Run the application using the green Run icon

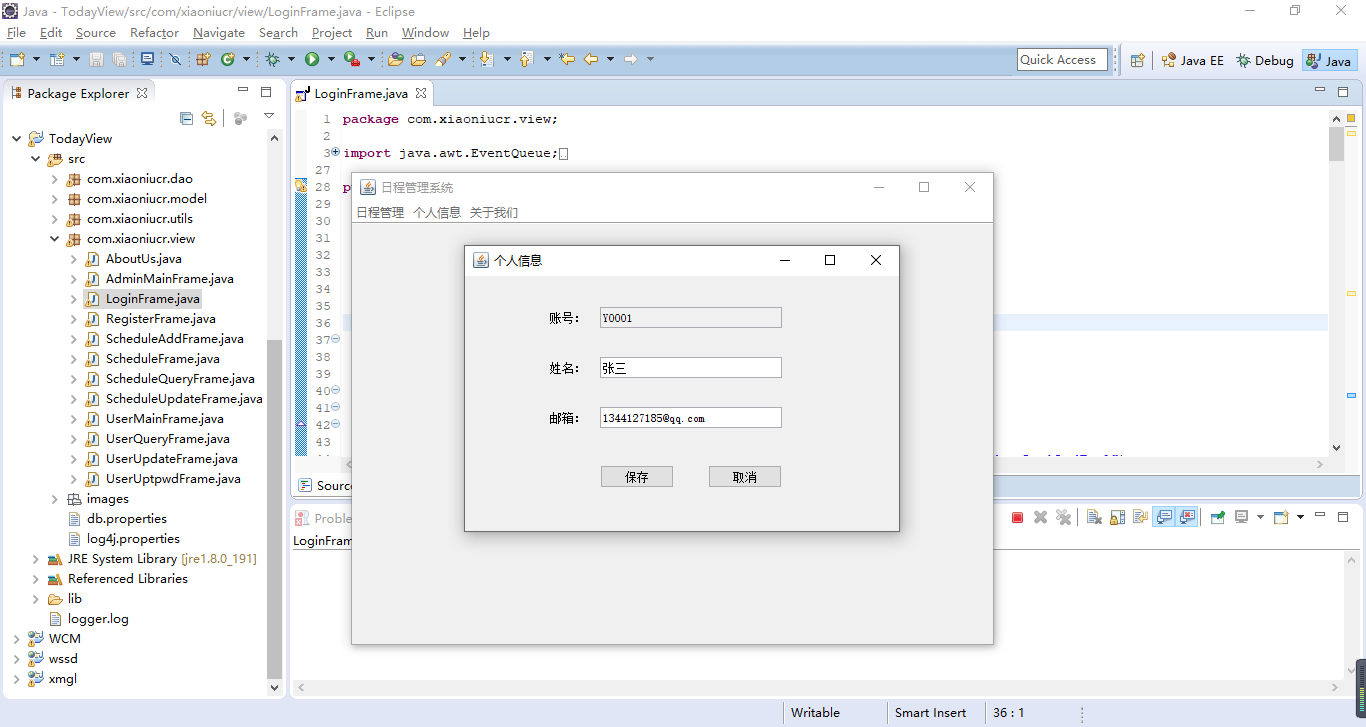point(312,59)
